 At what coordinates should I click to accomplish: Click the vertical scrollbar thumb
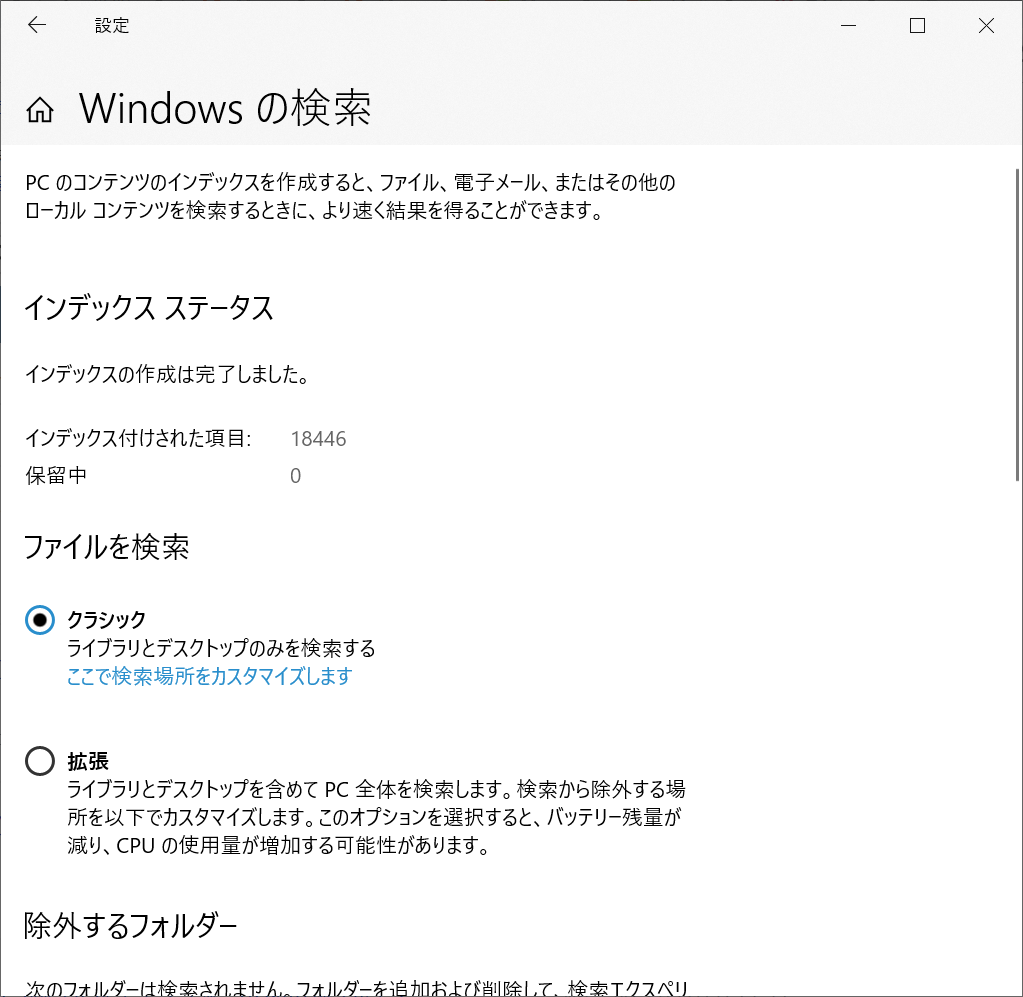click(x=1017, y=325)
